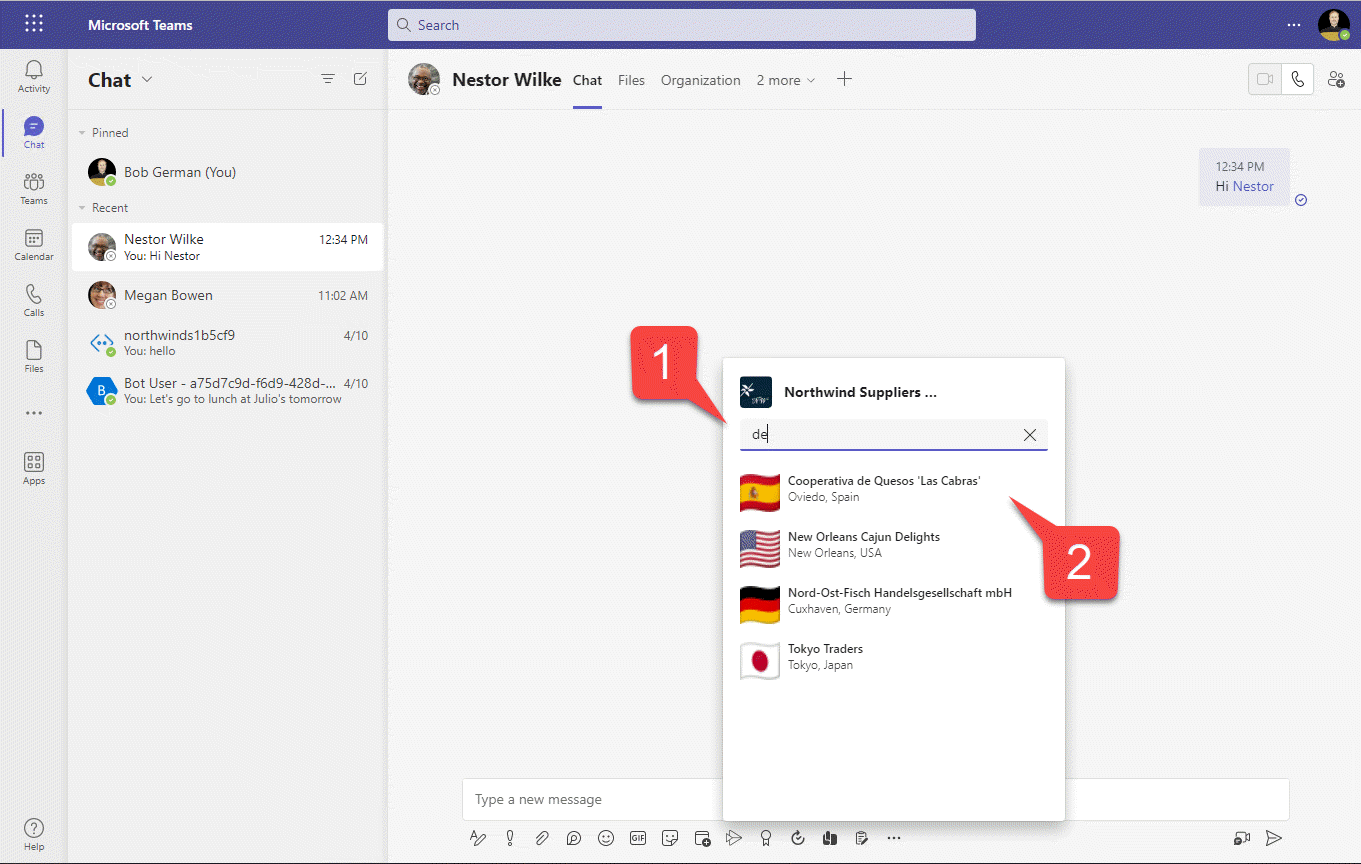Screen dimensions: 1361x864
Task: Expand the 2 more tabs dropdown
Action: tap(786, 80)
